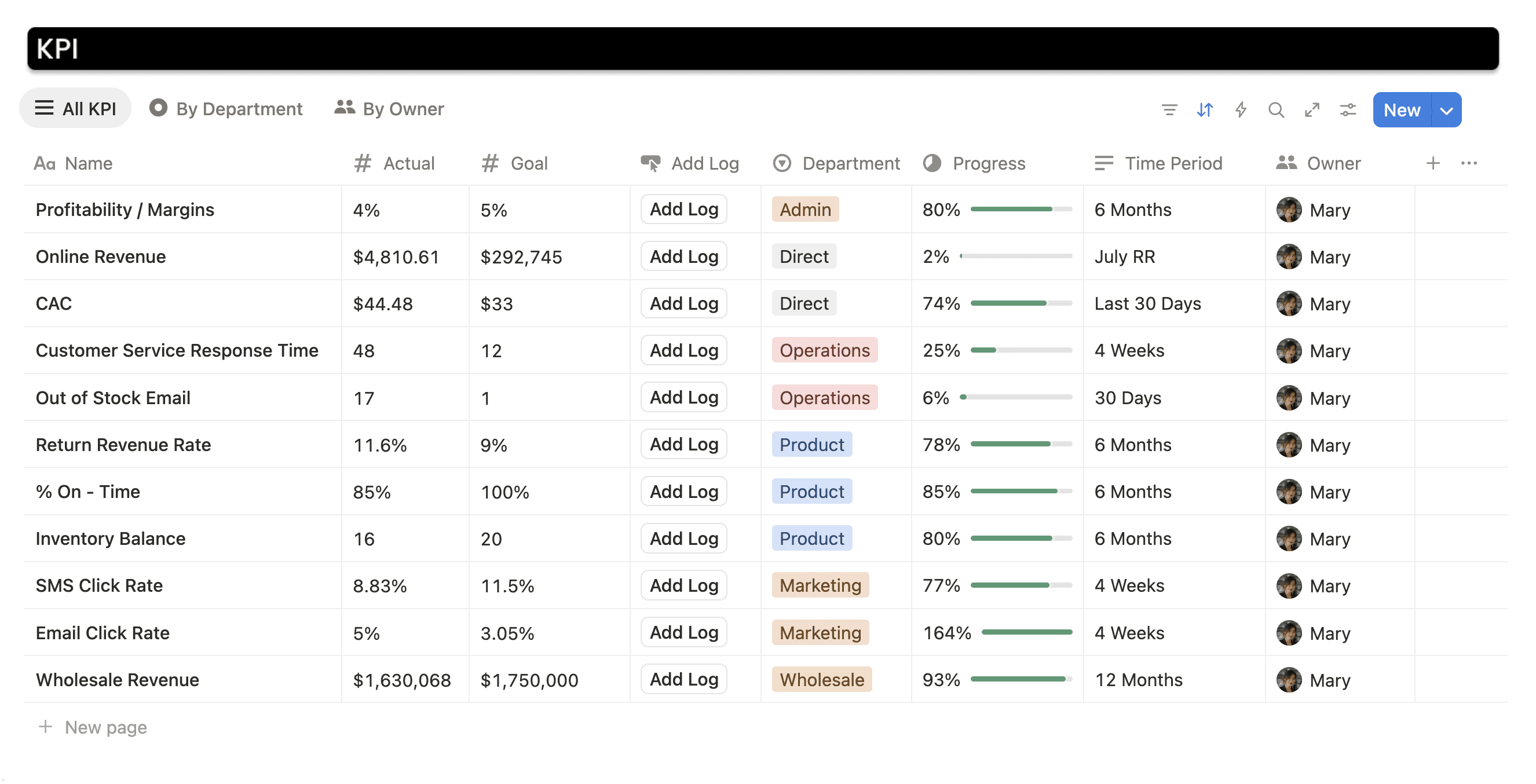Screen dimensions: 1536x784
Task: Add a new property with plus icon
Action: pyautogui.click(x=1432, y=163)
